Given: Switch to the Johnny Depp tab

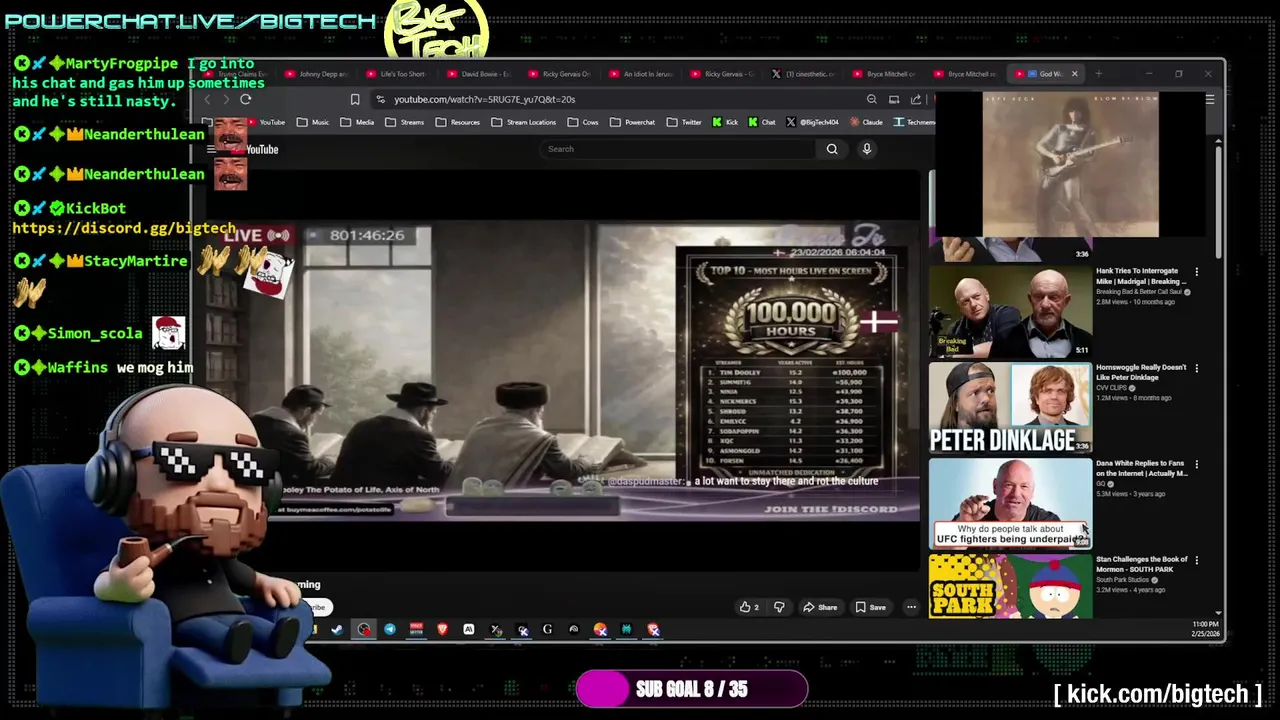Looking at the screenshot, I should pyautogui.click(x=318, y=73).
